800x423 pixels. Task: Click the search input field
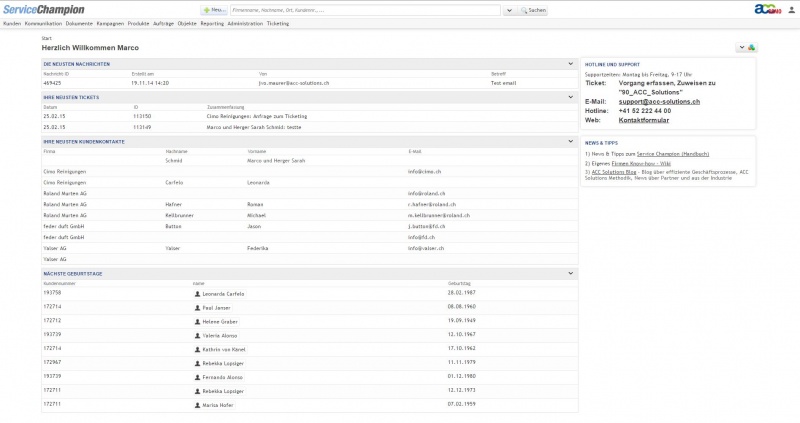click(x=365, y=10)
